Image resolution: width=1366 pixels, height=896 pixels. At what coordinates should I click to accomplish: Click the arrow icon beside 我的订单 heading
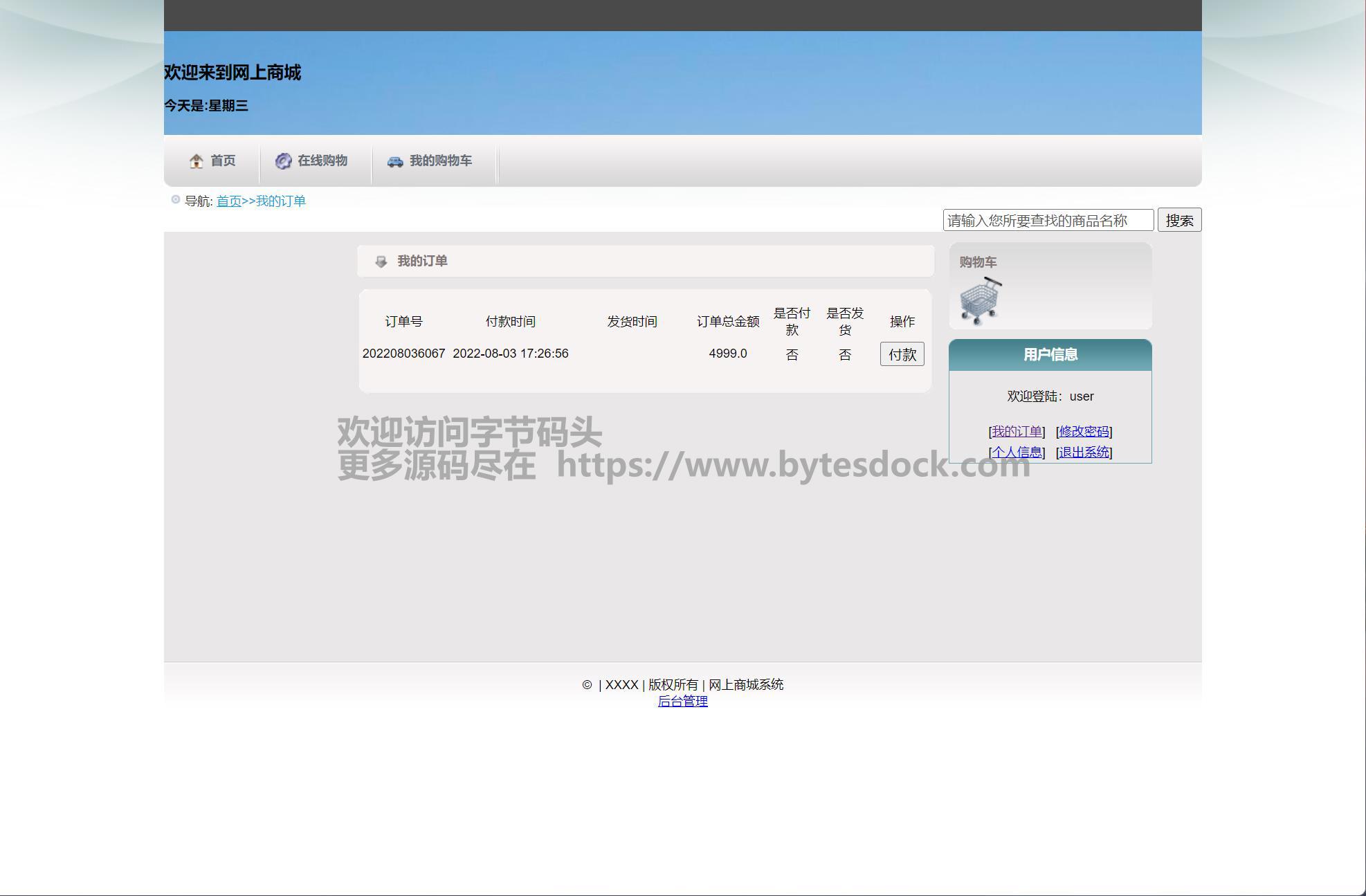(x=381, y=262)
